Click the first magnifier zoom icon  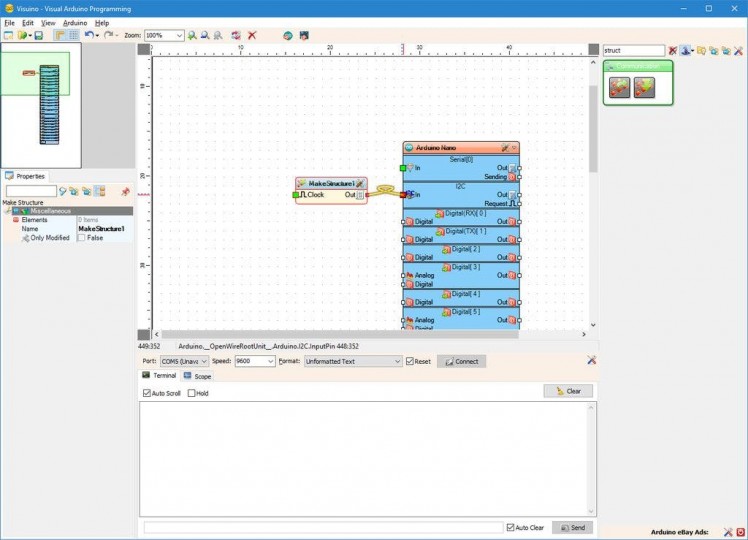click(x=192, y=35)
